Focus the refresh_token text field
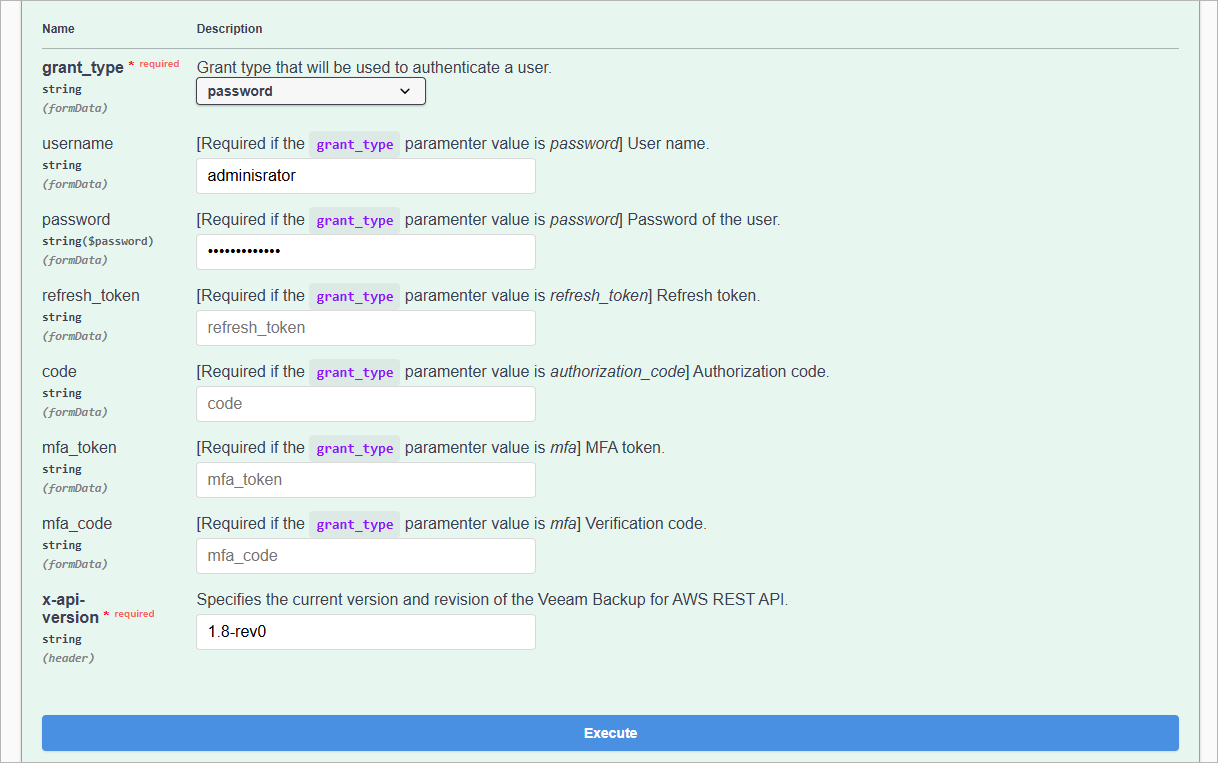Screen dimensions: 1218x763 (365, 328)
